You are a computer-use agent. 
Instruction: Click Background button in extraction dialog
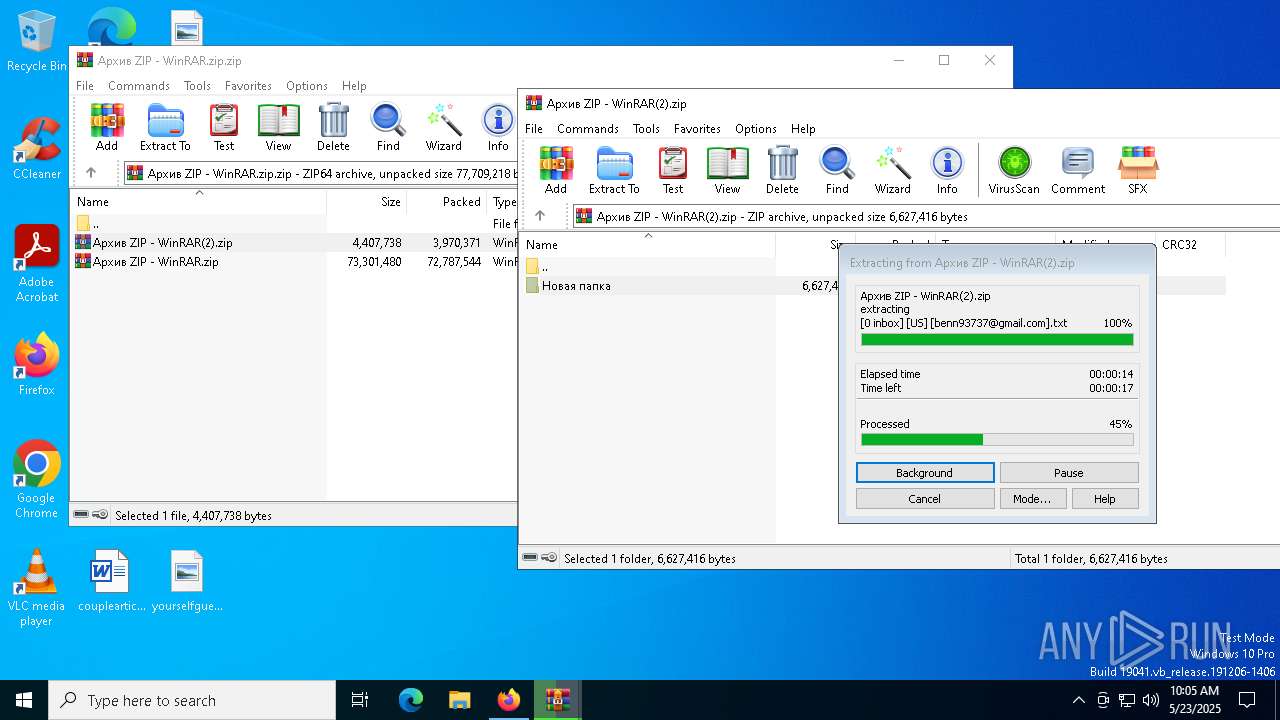click(925, 473)
